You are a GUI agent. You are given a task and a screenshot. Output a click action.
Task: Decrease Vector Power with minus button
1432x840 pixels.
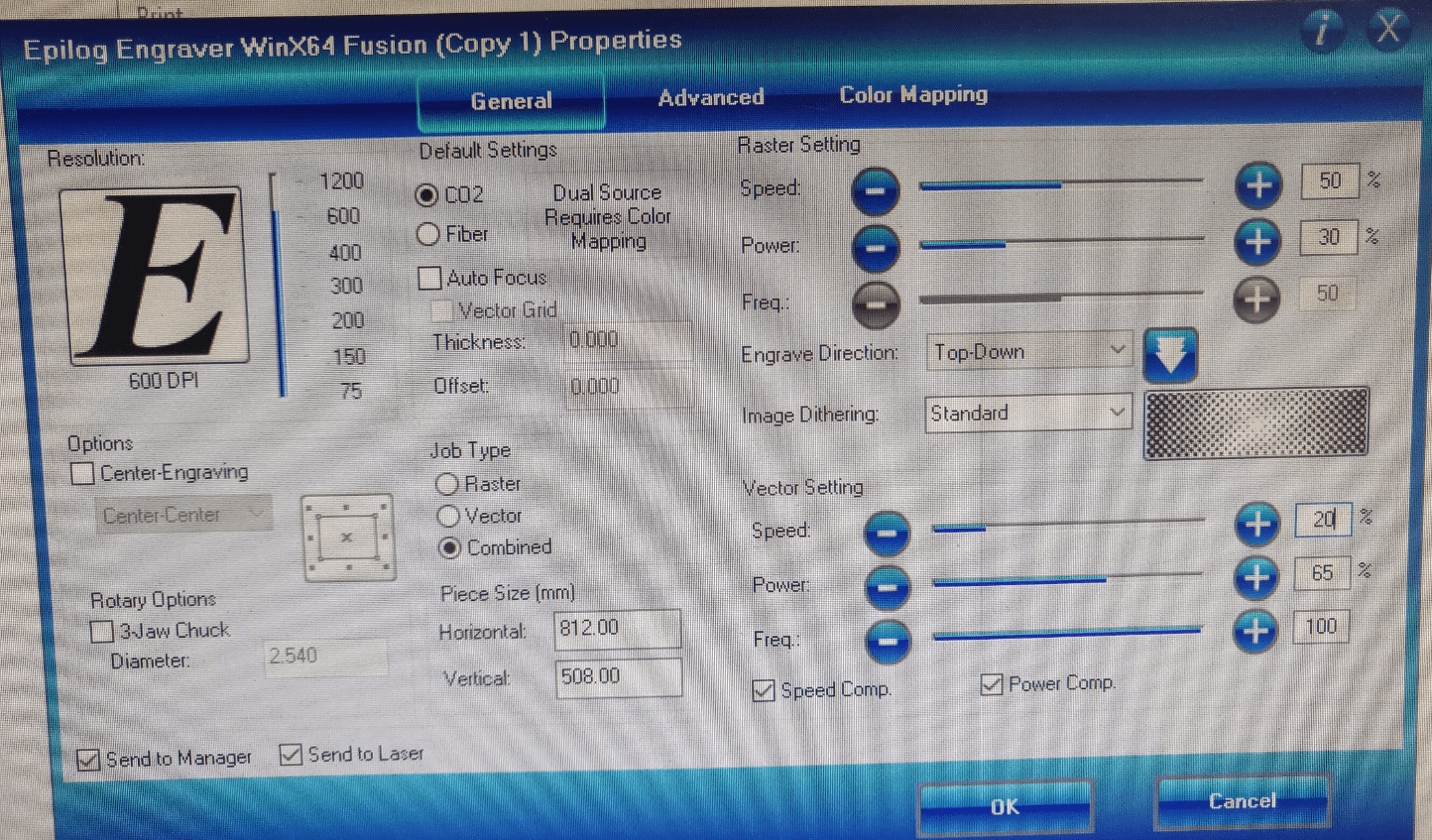[888, 587]
